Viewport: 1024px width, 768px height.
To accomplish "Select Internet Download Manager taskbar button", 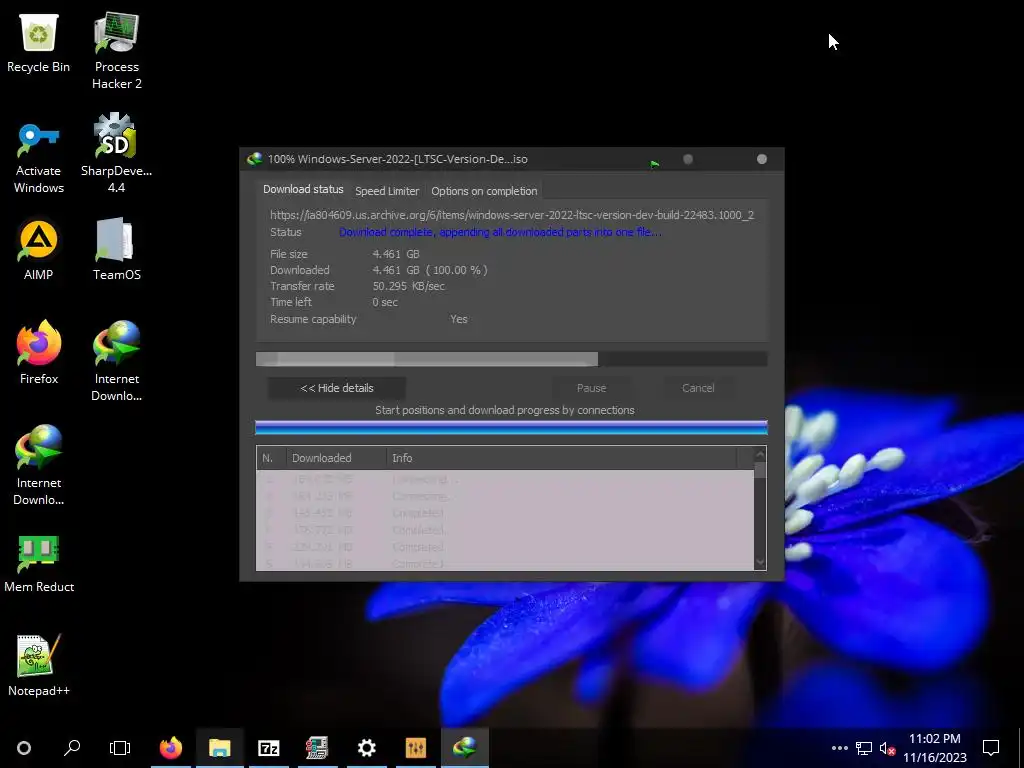I will (x=465, y=748).
